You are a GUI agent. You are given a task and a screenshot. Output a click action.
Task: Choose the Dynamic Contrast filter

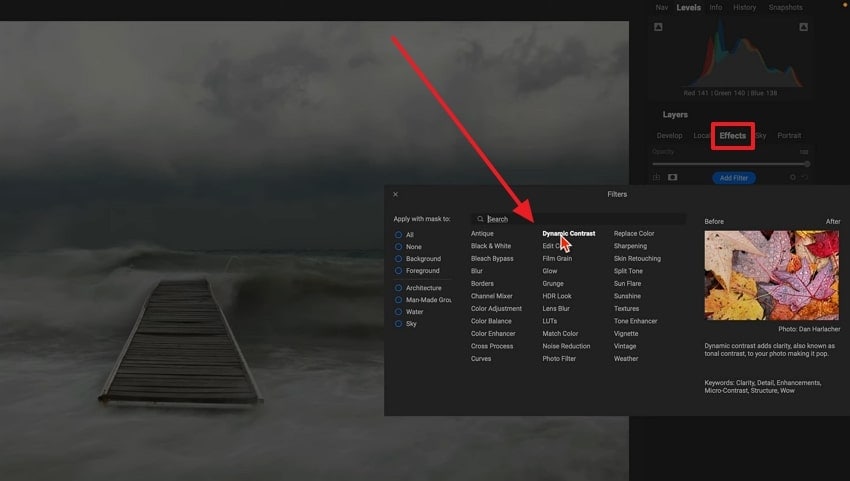(x=569, y=234)
